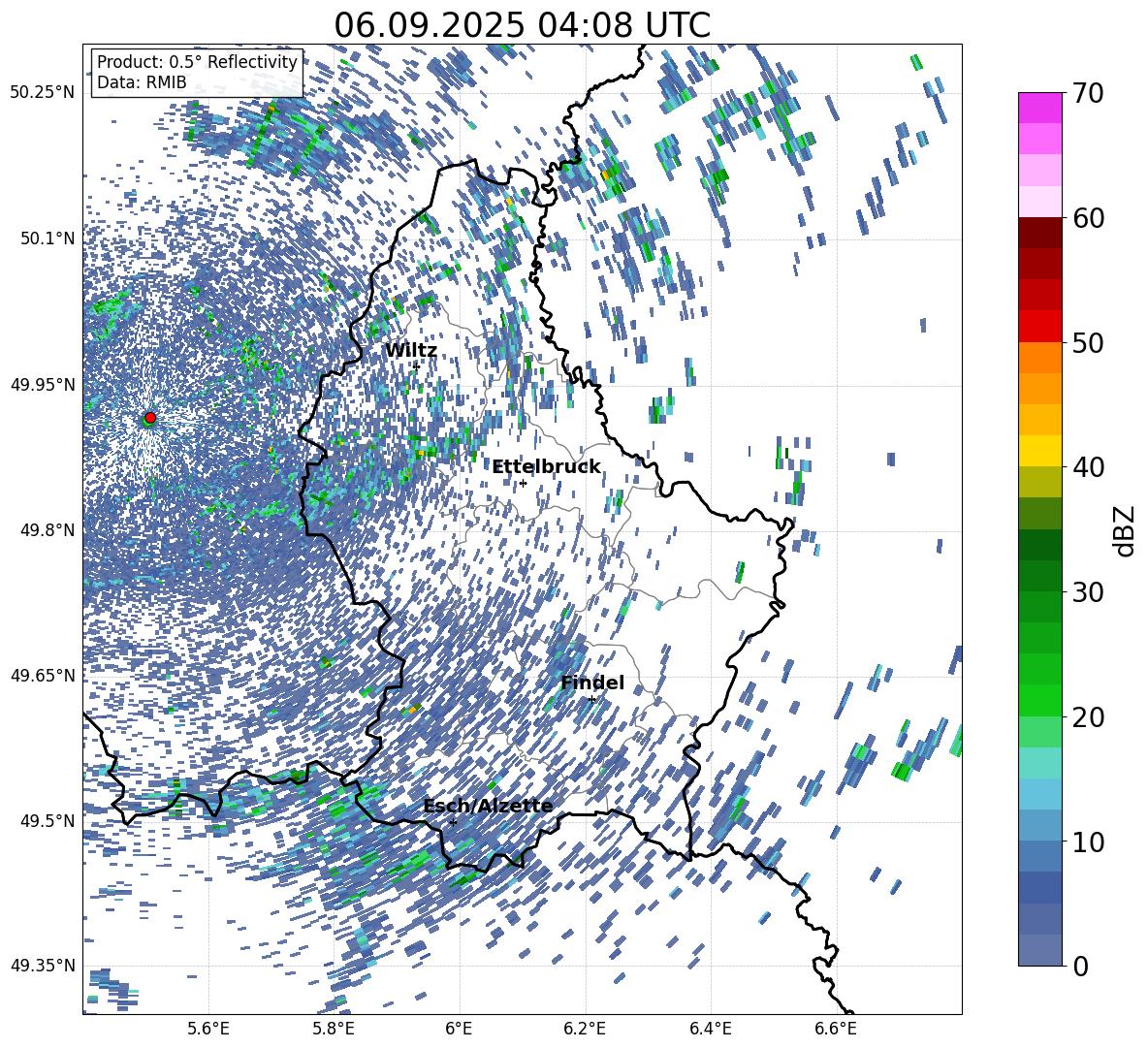Click the 49.65°N latitude label
The image size is (1148, 1048).
tap(43, 675)
